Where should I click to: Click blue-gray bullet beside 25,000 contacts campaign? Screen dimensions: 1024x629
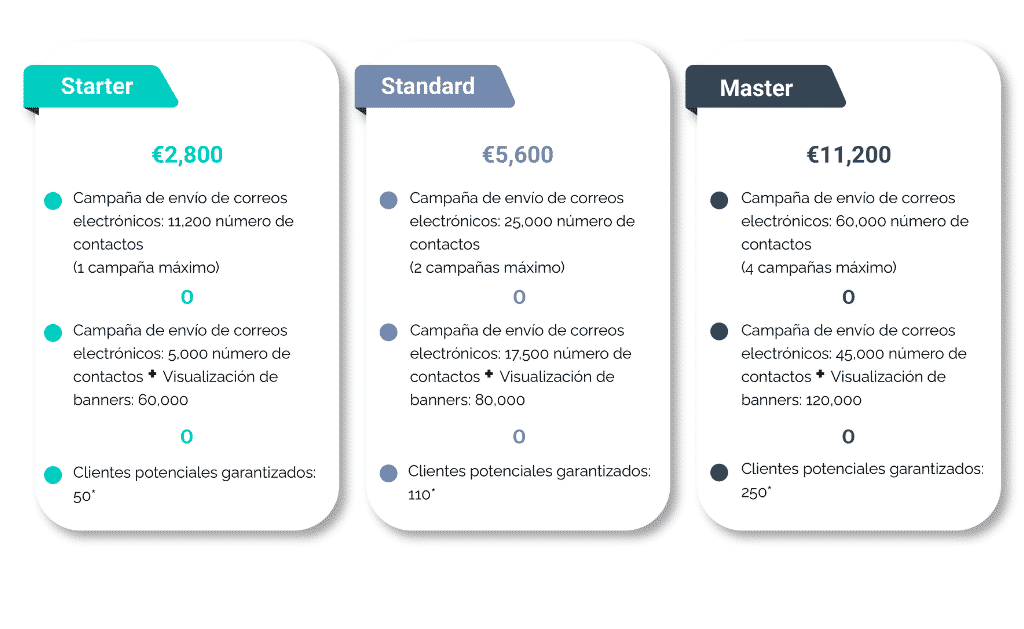click(x=389, y=201)
